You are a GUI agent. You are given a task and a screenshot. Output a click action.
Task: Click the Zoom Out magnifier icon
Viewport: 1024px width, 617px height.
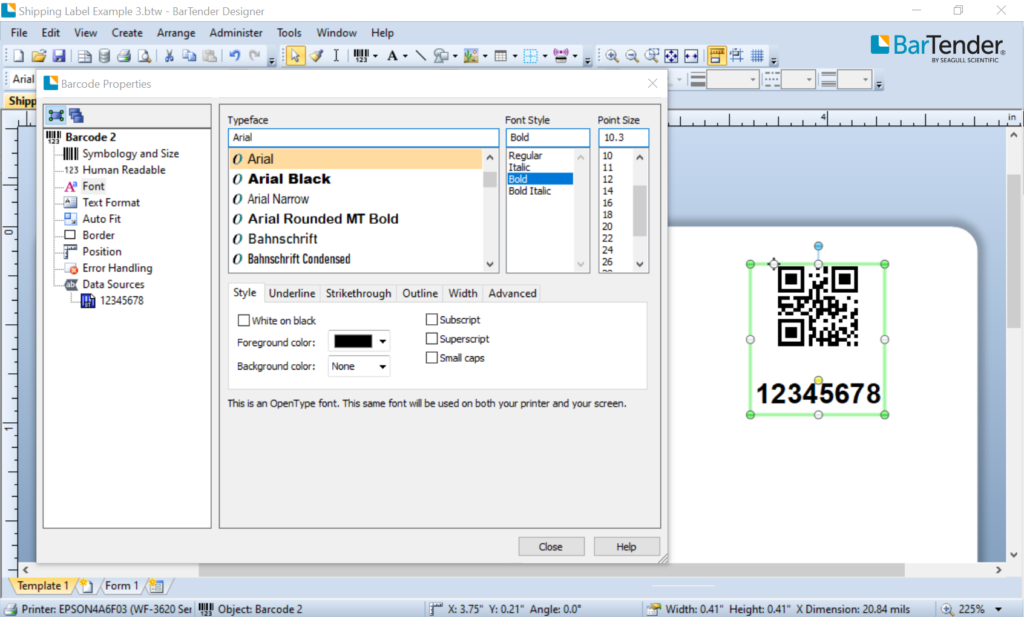[x=632, y=56]
